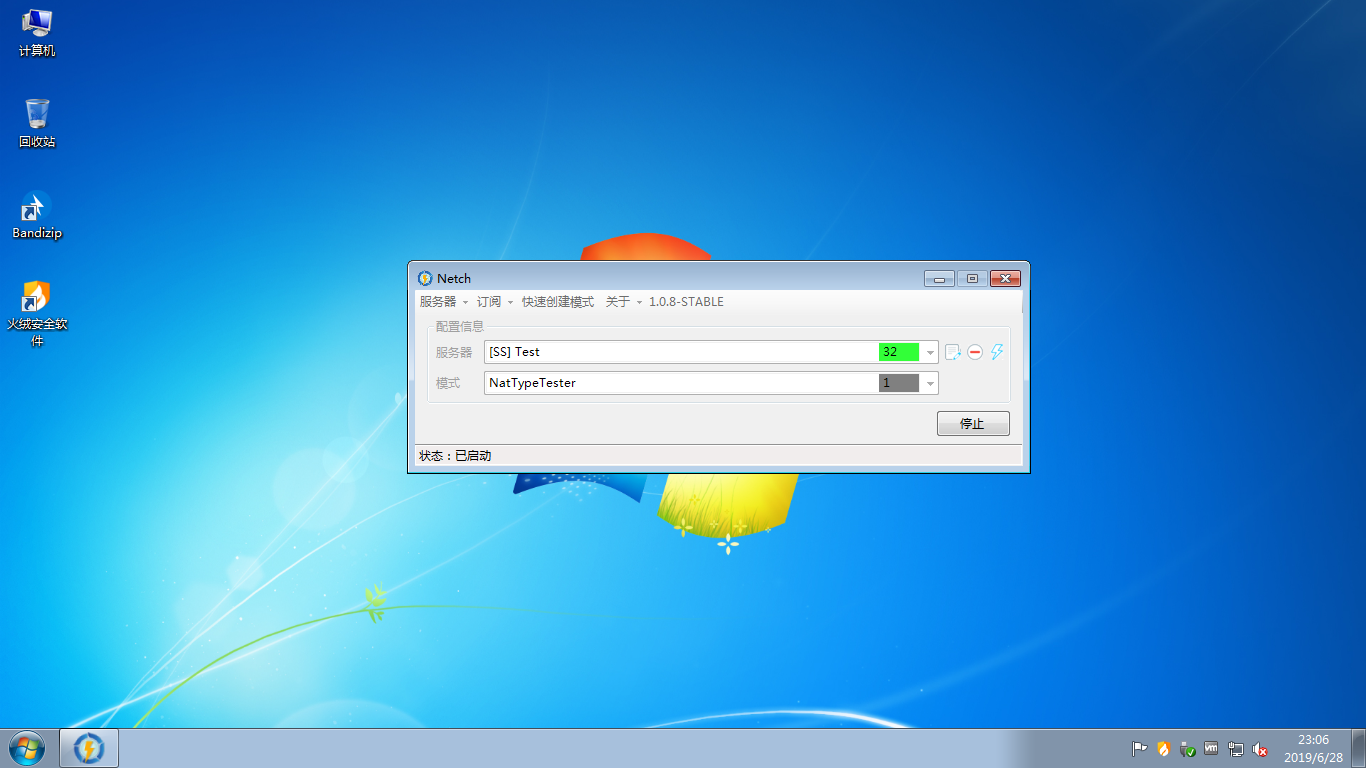Click the edit server icon
The height and width of the screenshot is (768, 1366).
(953, 352)
